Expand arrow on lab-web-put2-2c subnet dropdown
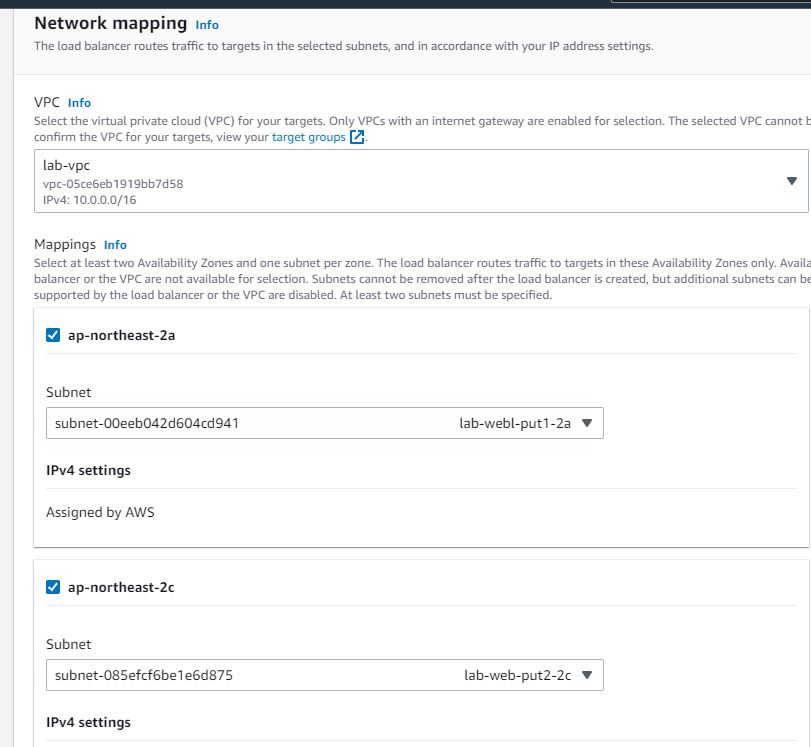 tap(587, 675)
